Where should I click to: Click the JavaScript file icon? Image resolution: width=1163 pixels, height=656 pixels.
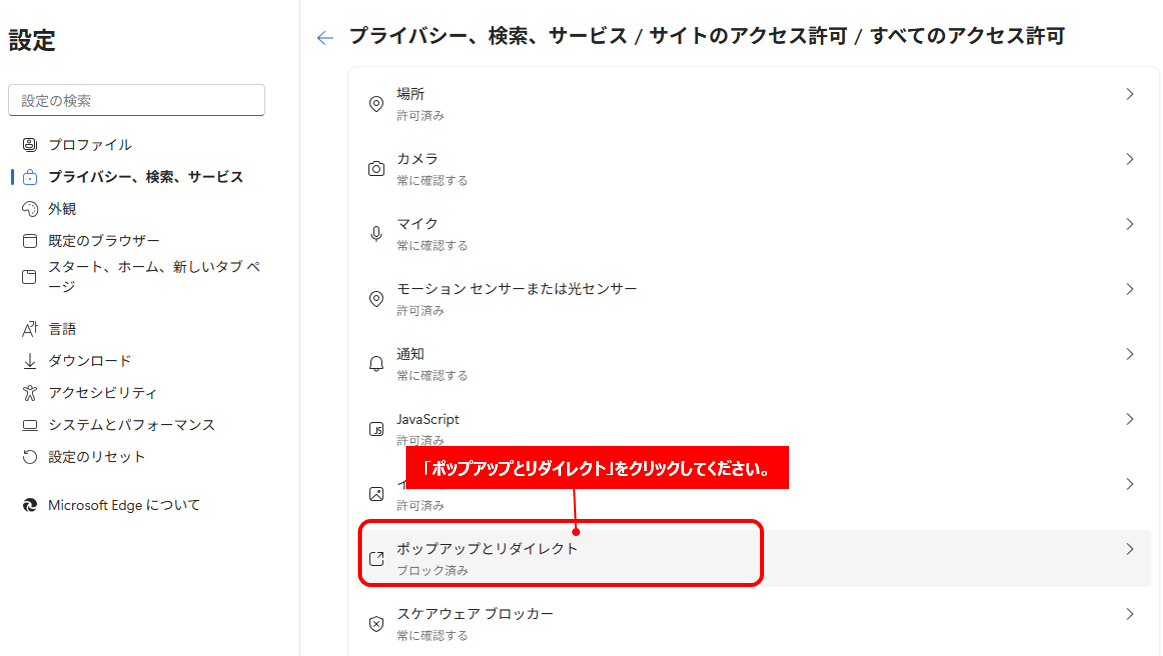coord(376,429)
